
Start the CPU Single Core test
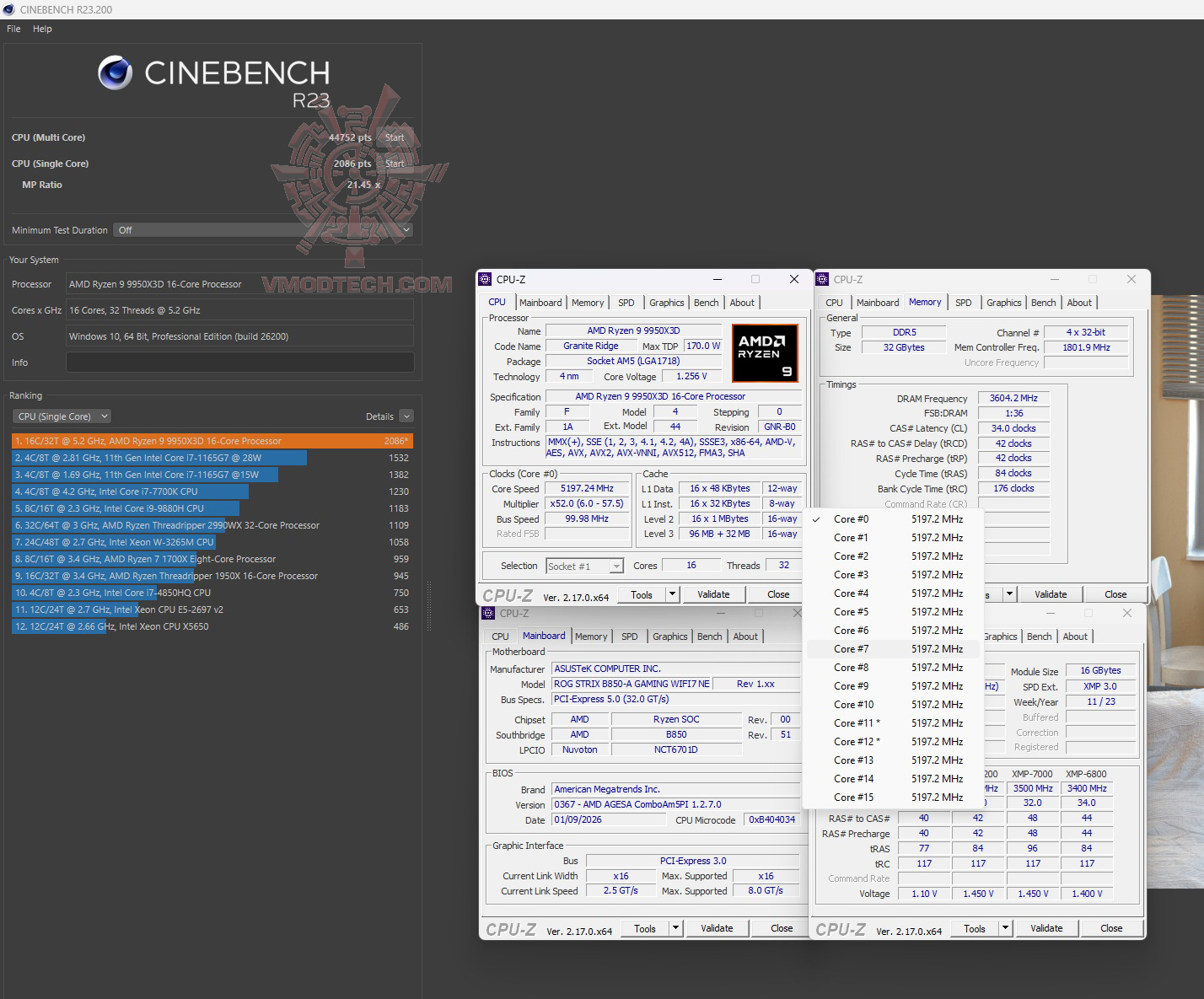pos(395,164)
